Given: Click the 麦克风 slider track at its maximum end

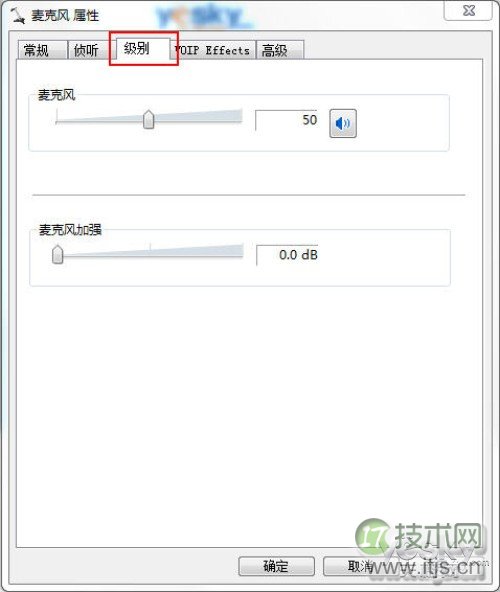Looking at the screenshot, I should click(240, 116).
